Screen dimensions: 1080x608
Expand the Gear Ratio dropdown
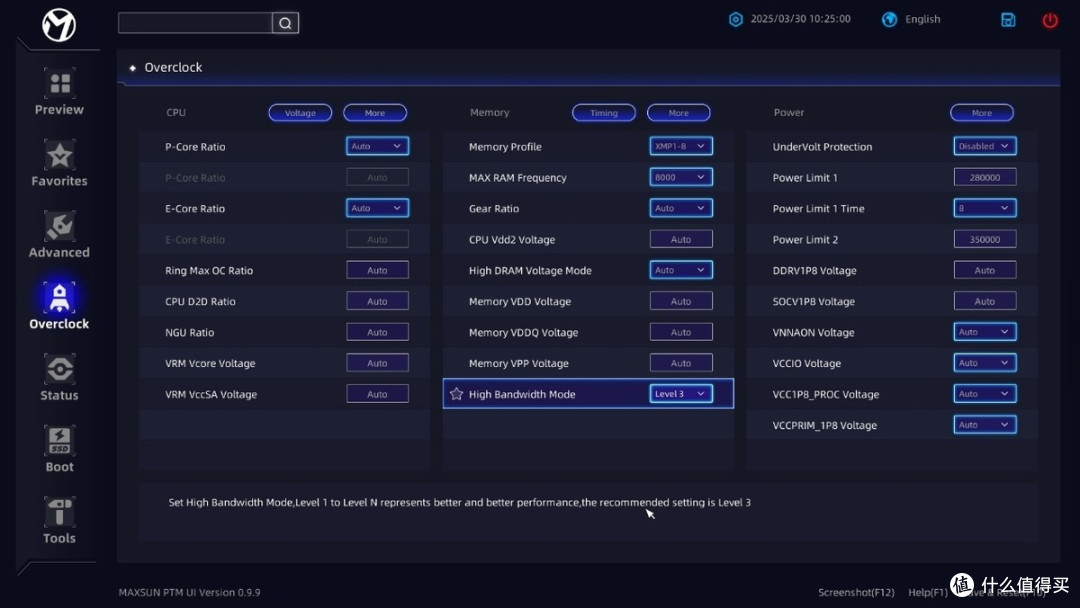[681, 208]
